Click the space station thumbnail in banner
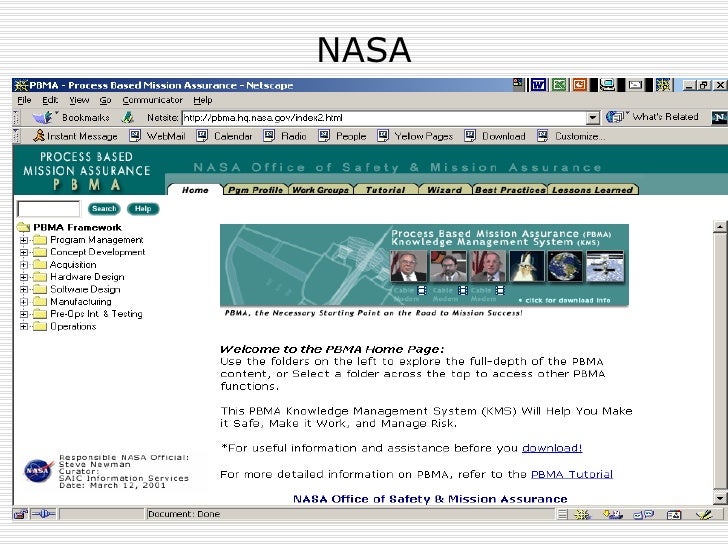 click(x=605, y=266)
